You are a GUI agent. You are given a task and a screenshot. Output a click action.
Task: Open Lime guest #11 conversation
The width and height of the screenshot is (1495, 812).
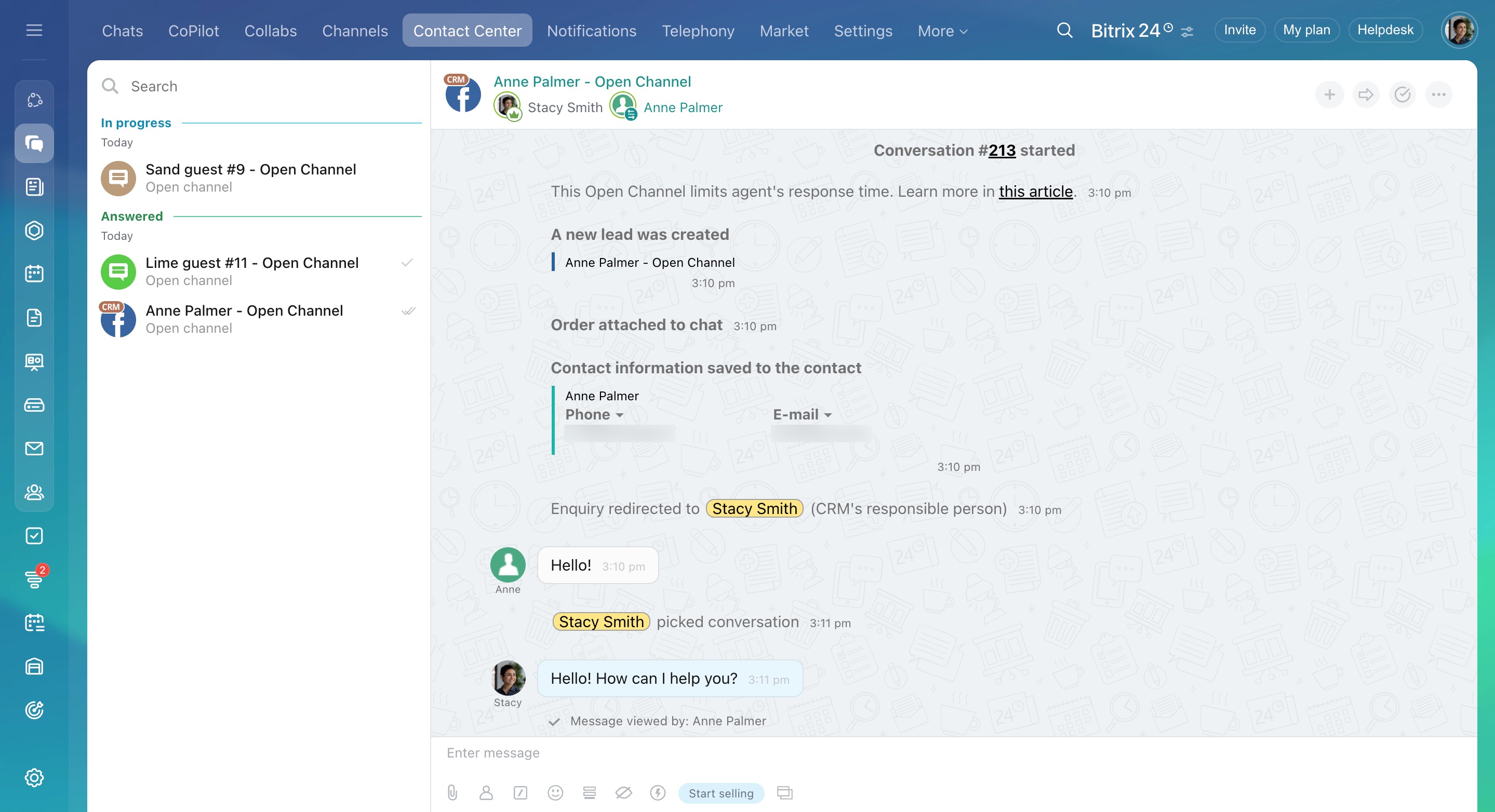pyautogui.click(x=259, y=272)
